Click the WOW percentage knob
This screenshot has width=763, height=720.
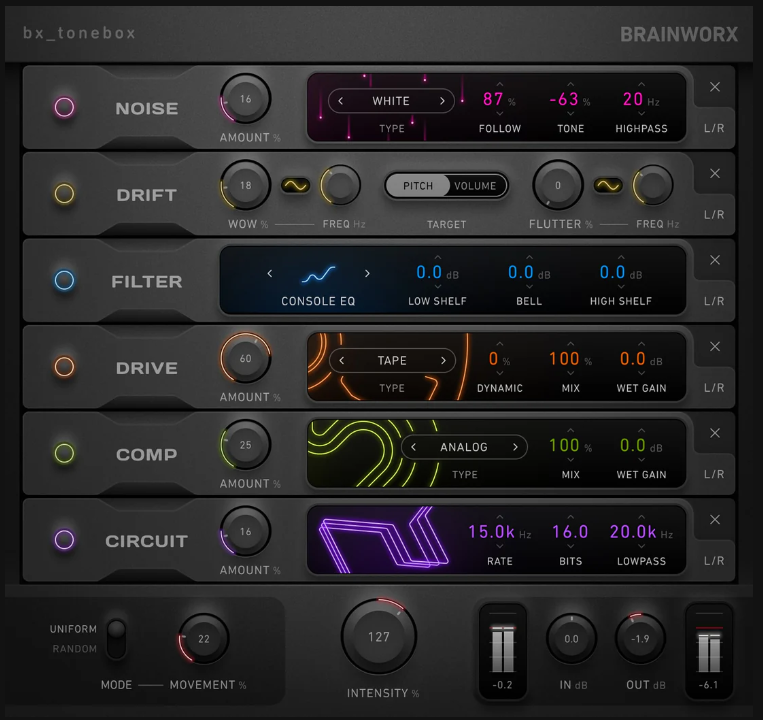coord(245,185)
